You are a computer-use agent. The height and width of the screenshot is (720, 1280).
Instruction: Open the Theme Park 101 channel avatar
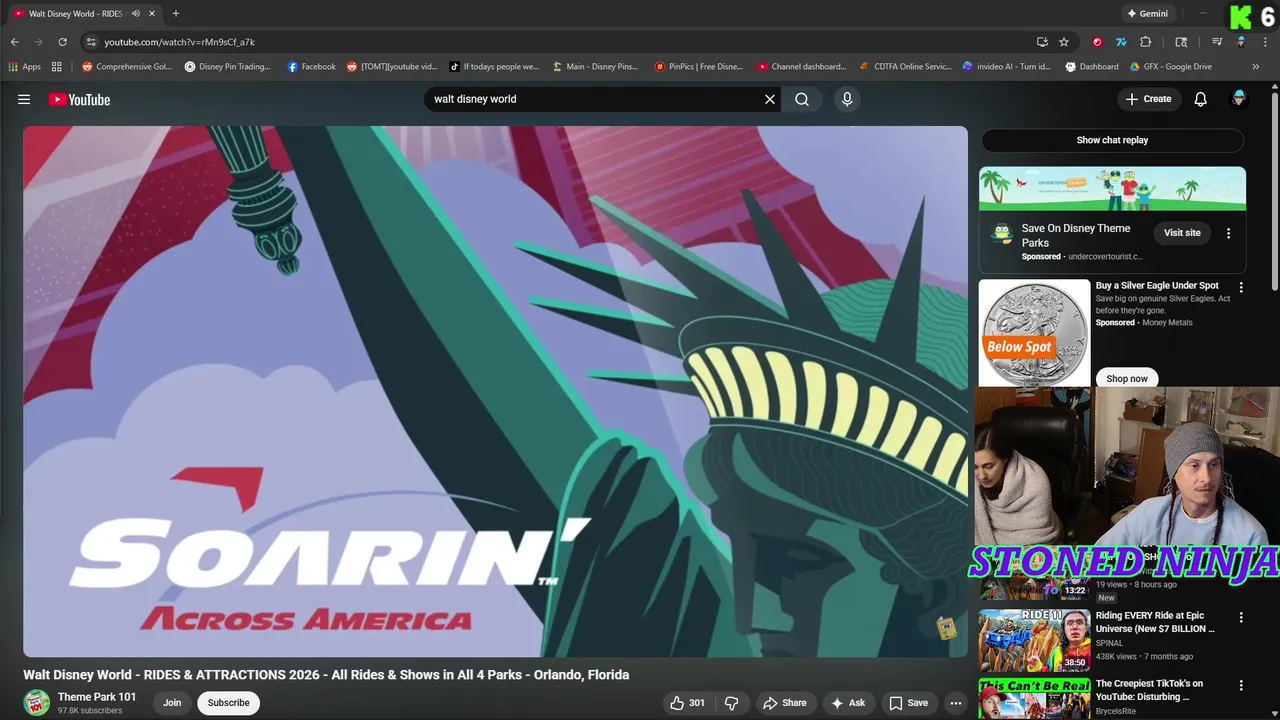point(37,703)
